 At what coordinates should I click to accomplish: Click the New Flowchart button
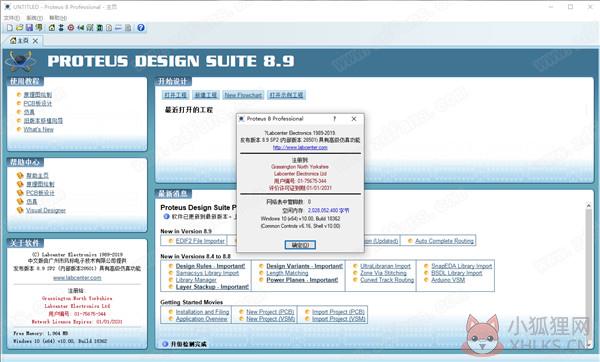[243, 95]
